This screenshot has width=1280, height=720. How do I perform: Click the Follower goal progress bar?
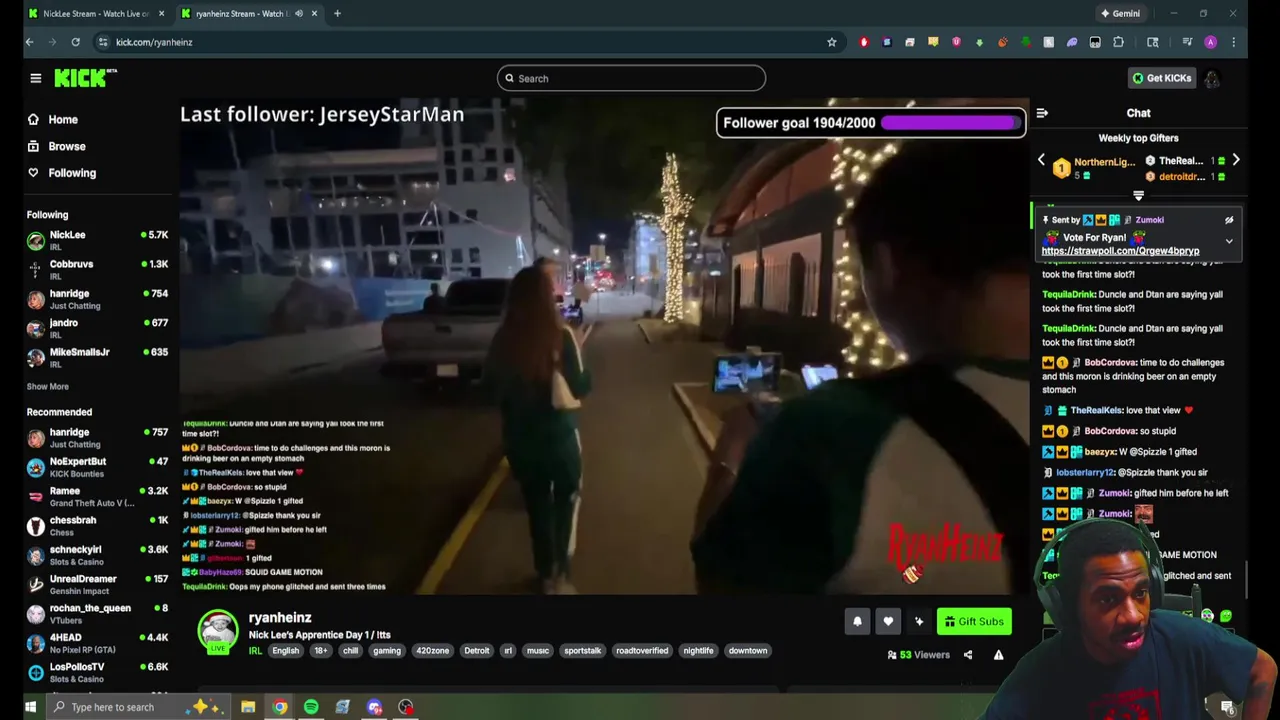(x=950, y=123)
